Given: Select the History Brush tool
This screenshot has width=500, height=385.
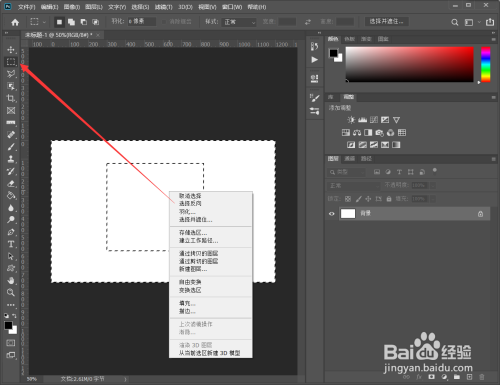Looking at the screenshot, I should (11, 171).
